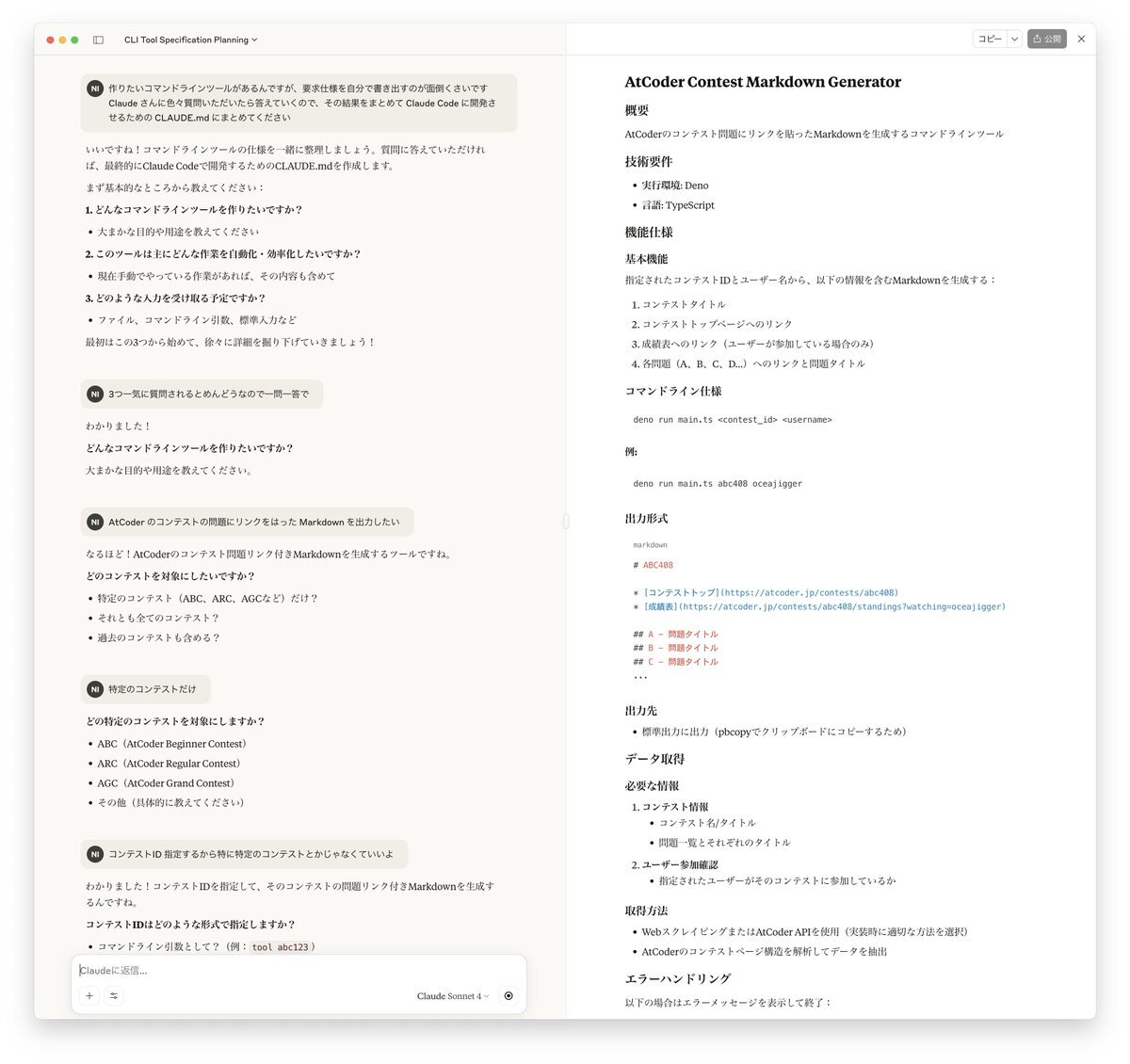The image size is (1130, 1064).
Task: Click the handle between chat and artifact panels
Action: [x=566, y=521]
